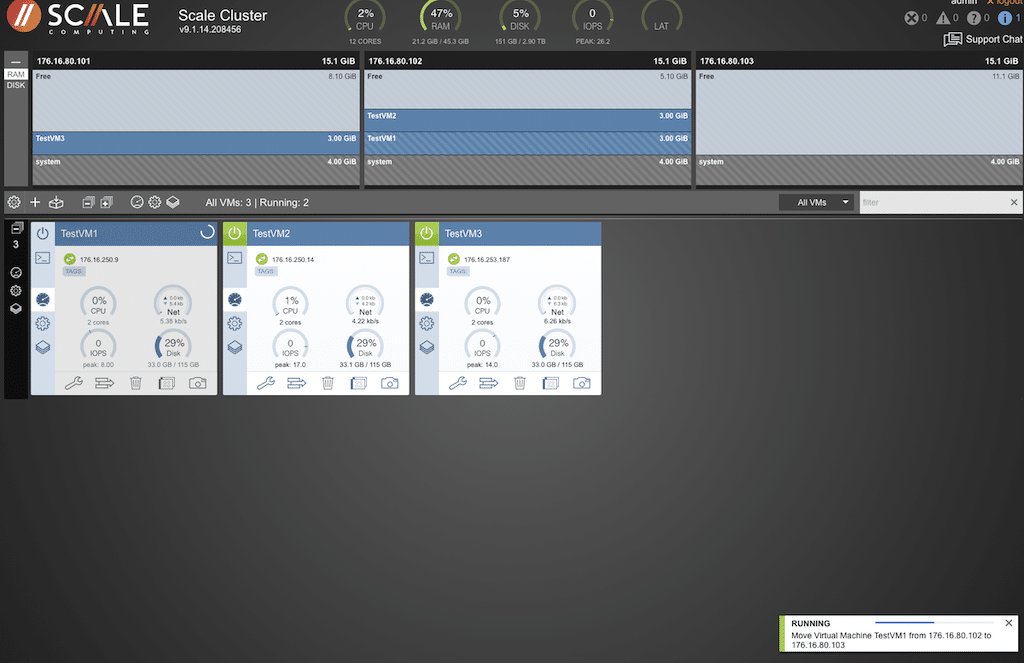Click the plus icon to create a VM

35,202
